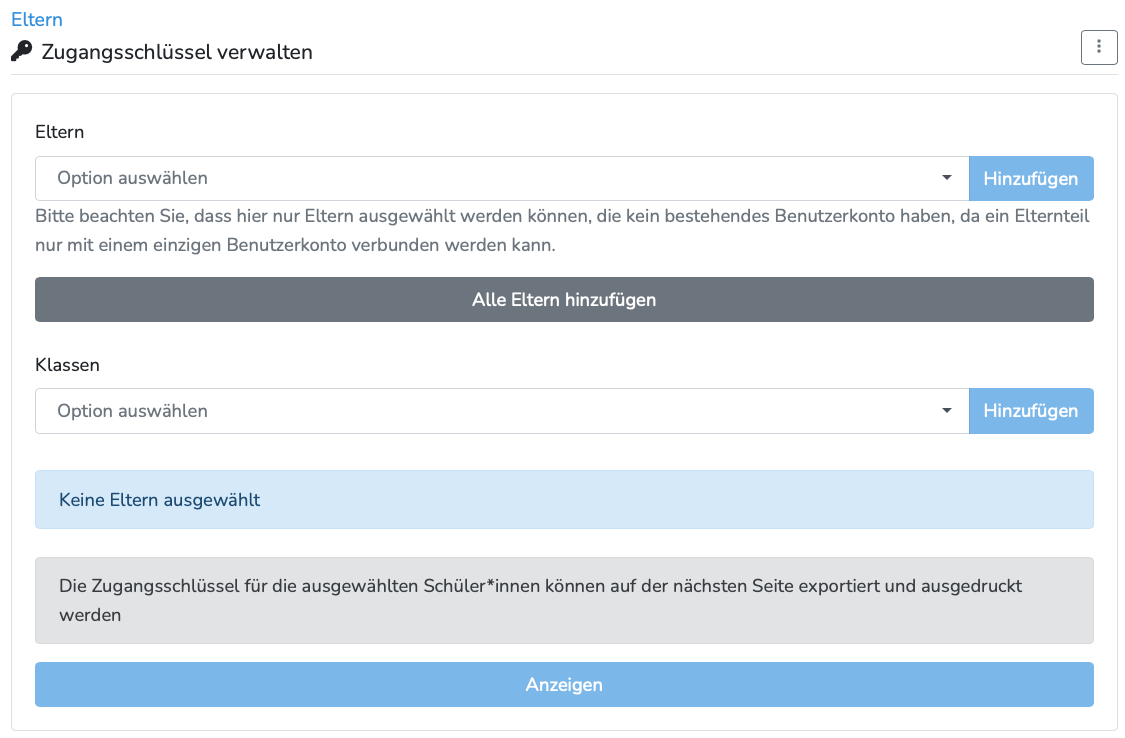Click the blue Anzeigen button
Screen dimensions: 1125x738
pyautogui.click(x=564, y=685)
